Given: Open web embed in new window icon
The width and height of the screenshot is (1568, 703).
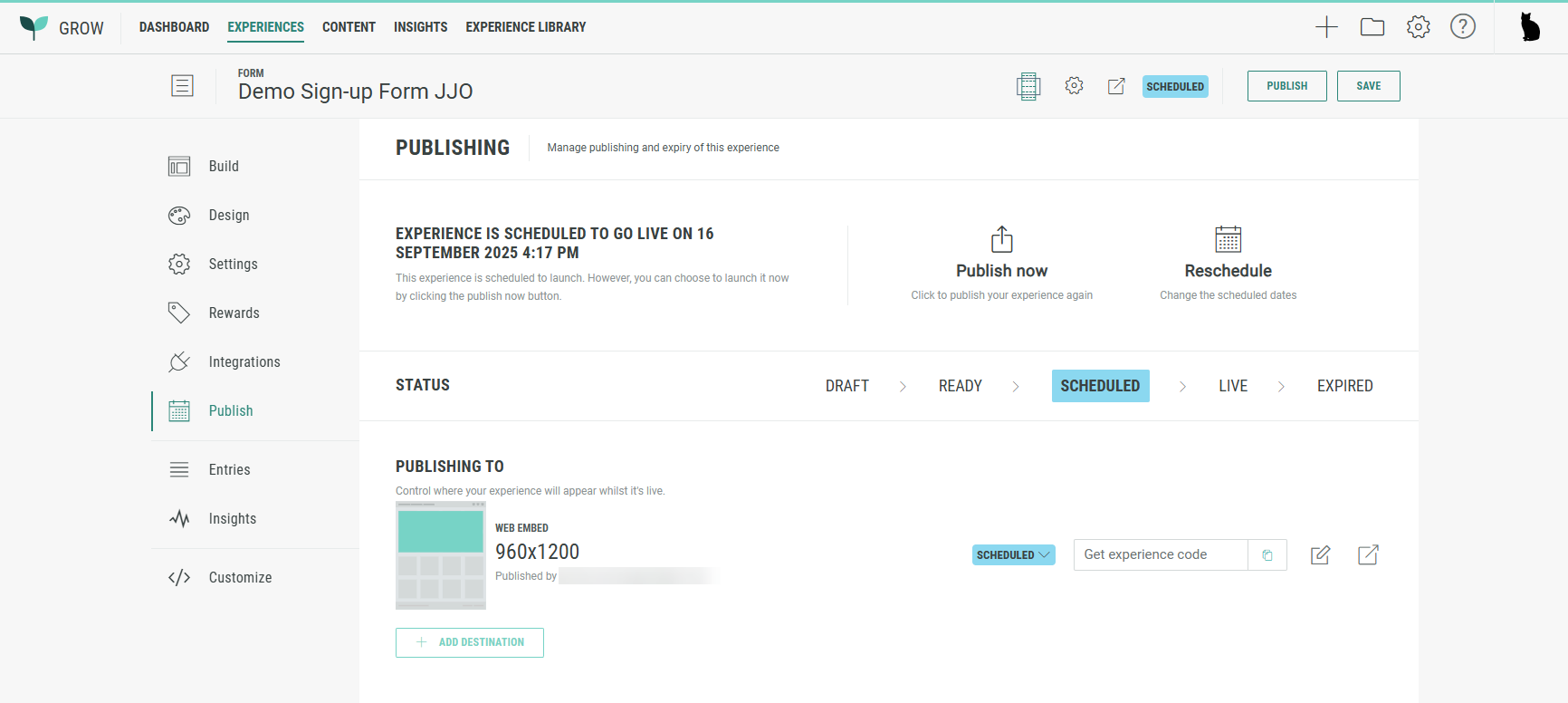Looking at the screenshot, I should pos(1368,555).
